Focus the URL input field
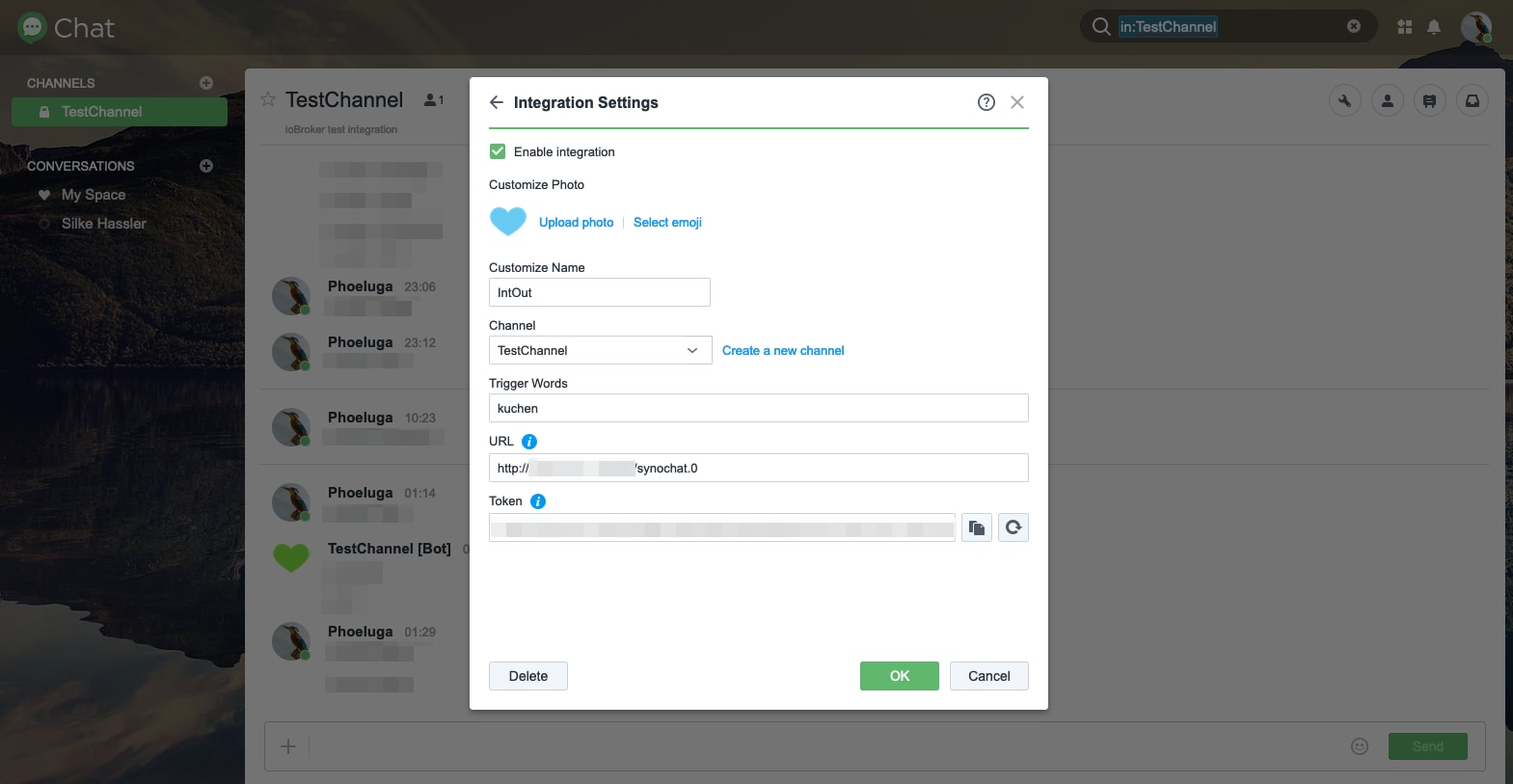This screenshot has width=1513, height=784. click(x=759, y=468)
